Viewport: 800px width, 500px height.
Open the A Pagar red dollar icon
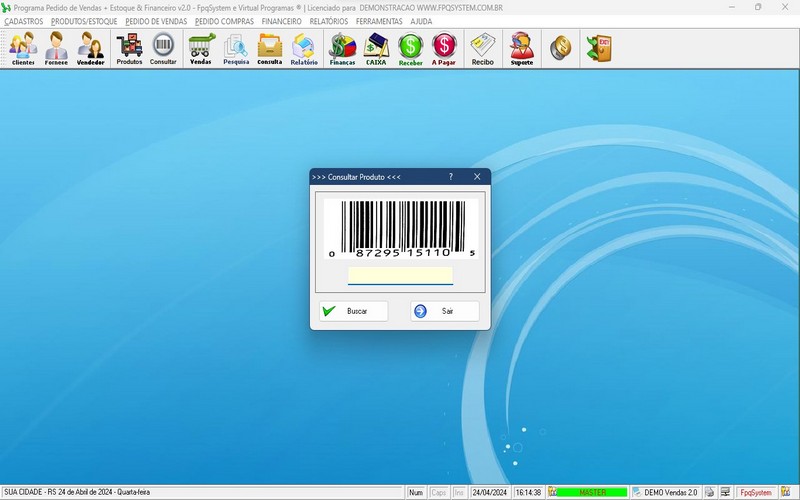[x=444, y=48]
